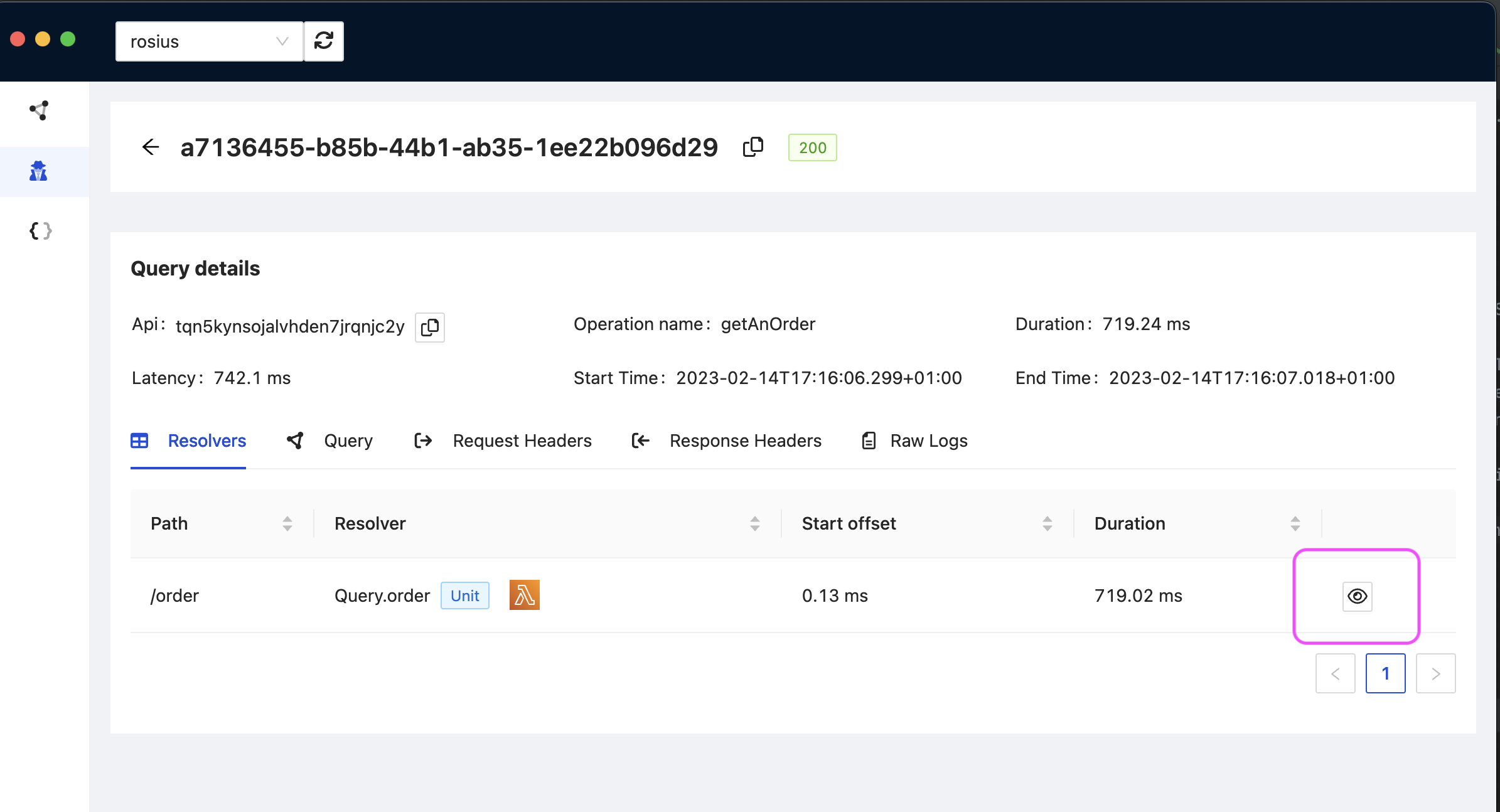Image resolution: width=1500 pixels, height=812 pixels.
Task: Sort by Duration column arrows
Action: tap(1295, 523)
